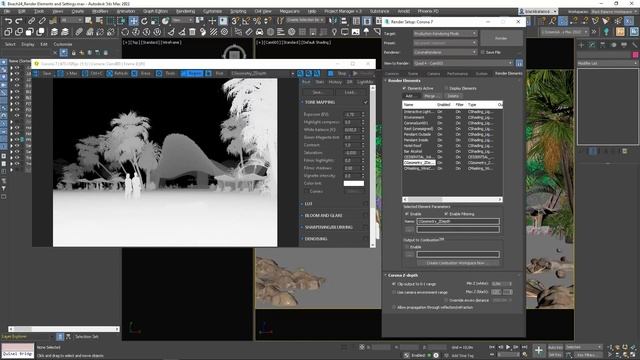Click the Load button in frame buffer Post tab
This screenshot has height=360, width=640.
click(350, 93)
